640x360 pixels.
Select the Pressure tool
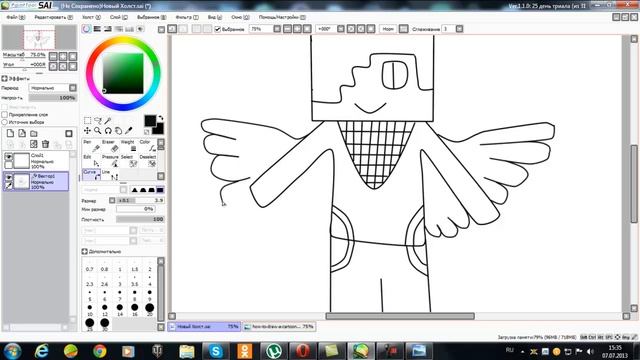[109, 161]
